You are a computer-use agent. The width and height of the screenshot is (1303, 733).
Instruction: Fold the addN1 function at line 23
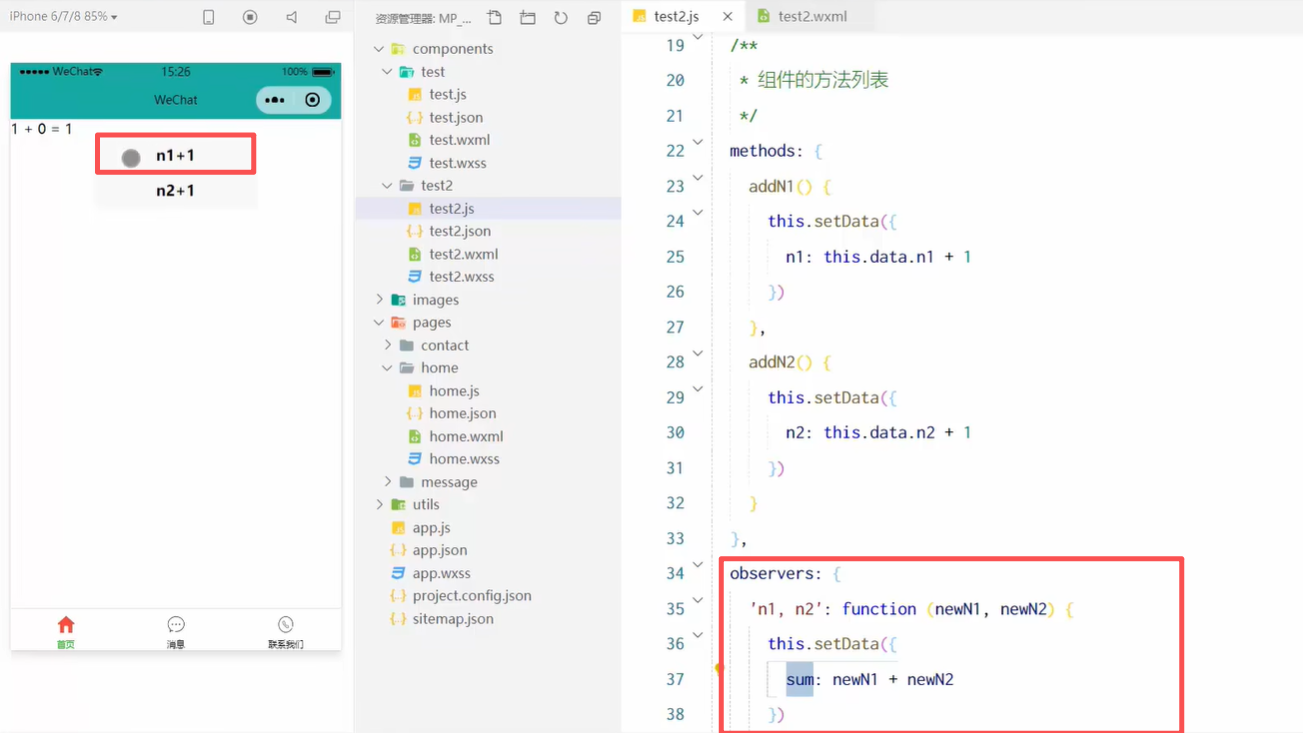click(698, 177)
